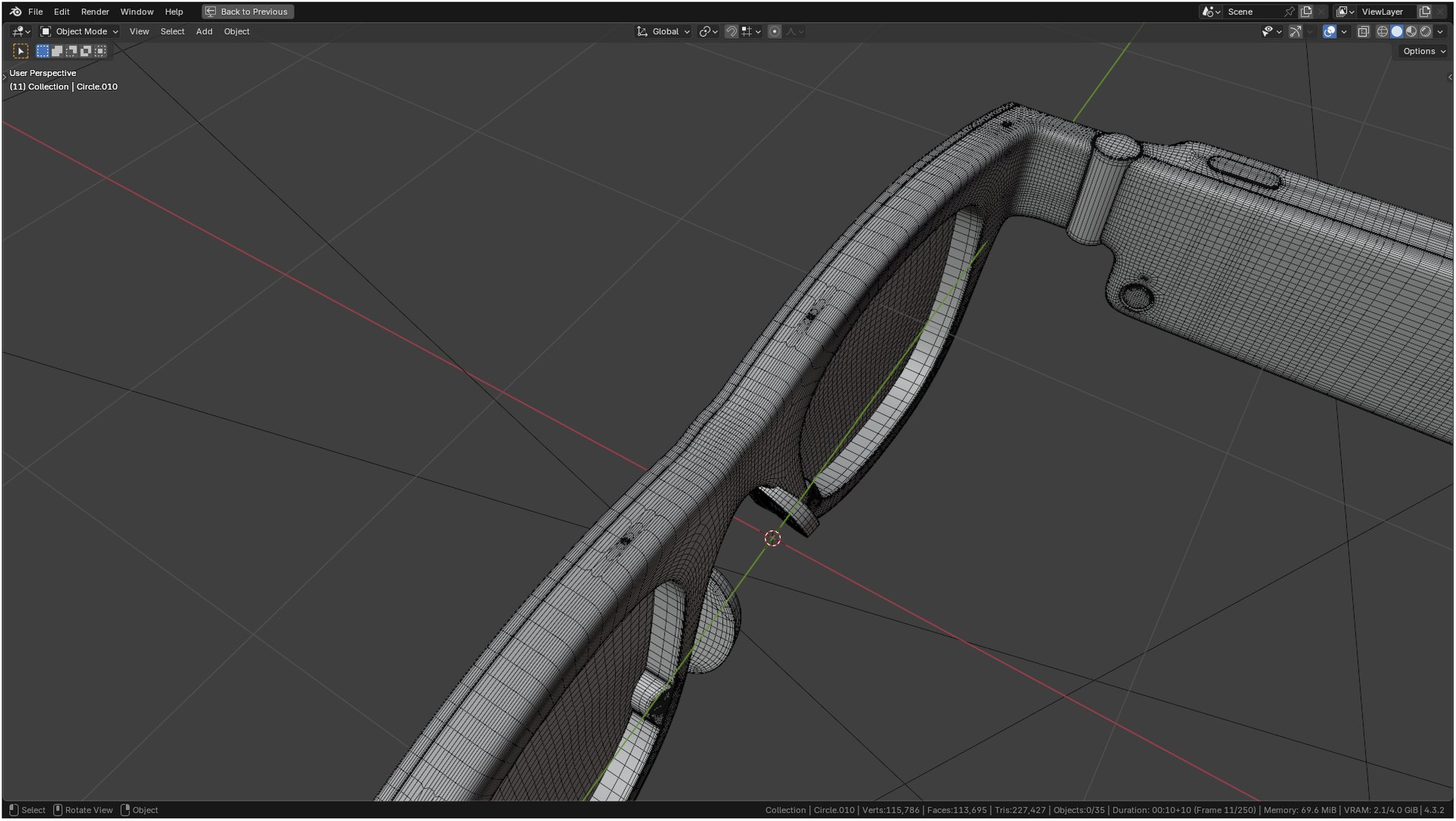The image size is (1456, 821).
Task: Toggle viewport overlays
Action: (1330, 31)
